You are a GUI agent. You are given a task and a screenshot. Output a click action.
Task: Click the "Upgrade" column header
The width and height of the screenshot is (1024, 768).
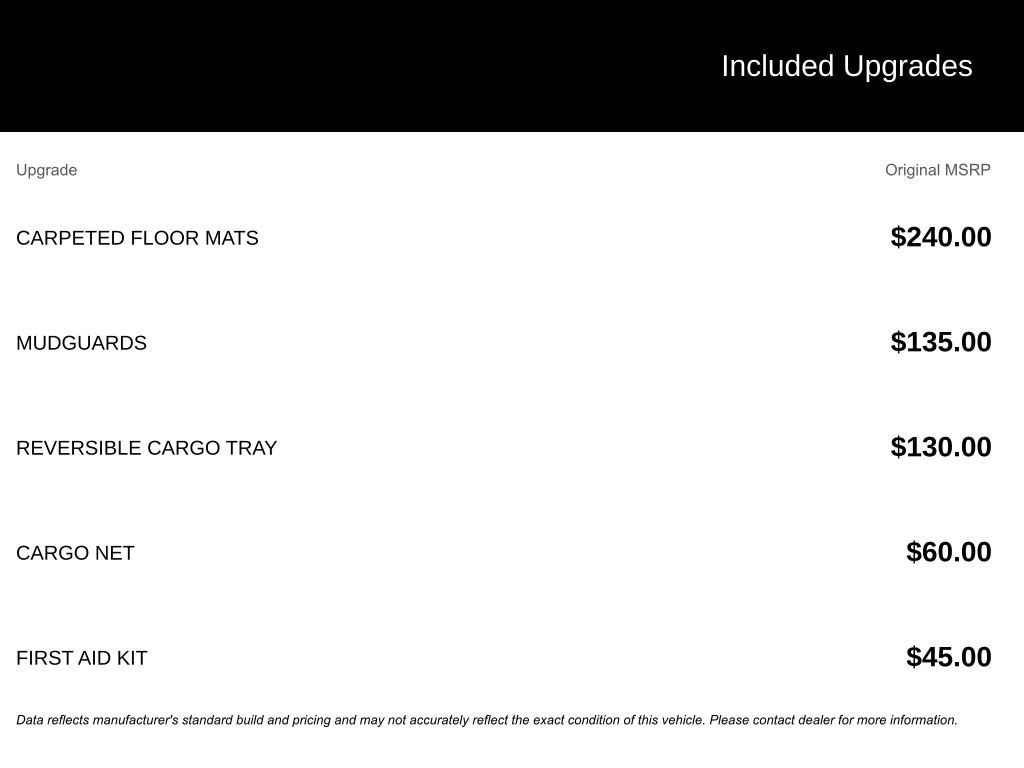click(46, 170)
